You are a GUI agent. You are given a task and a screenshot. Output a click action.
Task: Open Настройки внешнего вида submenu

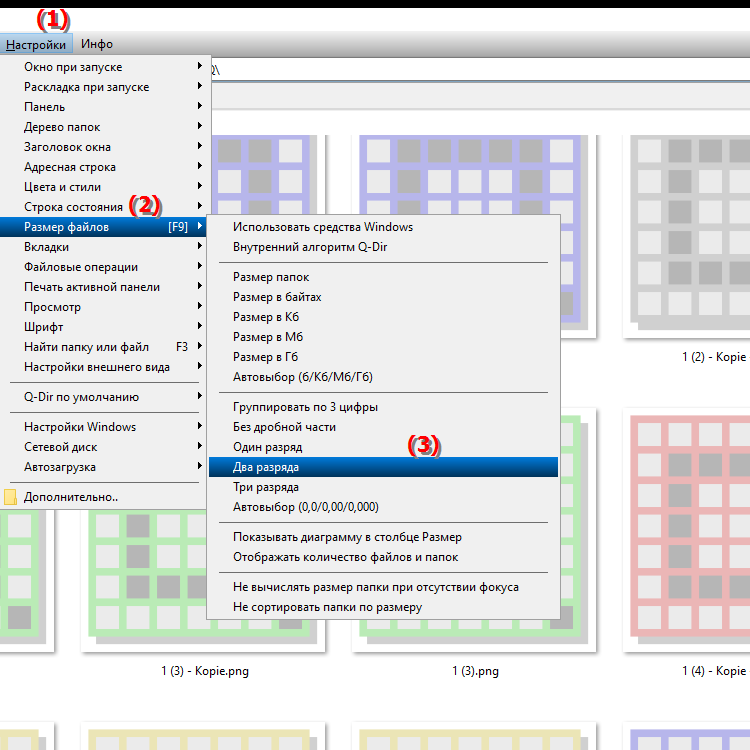(x=103, y=367)
